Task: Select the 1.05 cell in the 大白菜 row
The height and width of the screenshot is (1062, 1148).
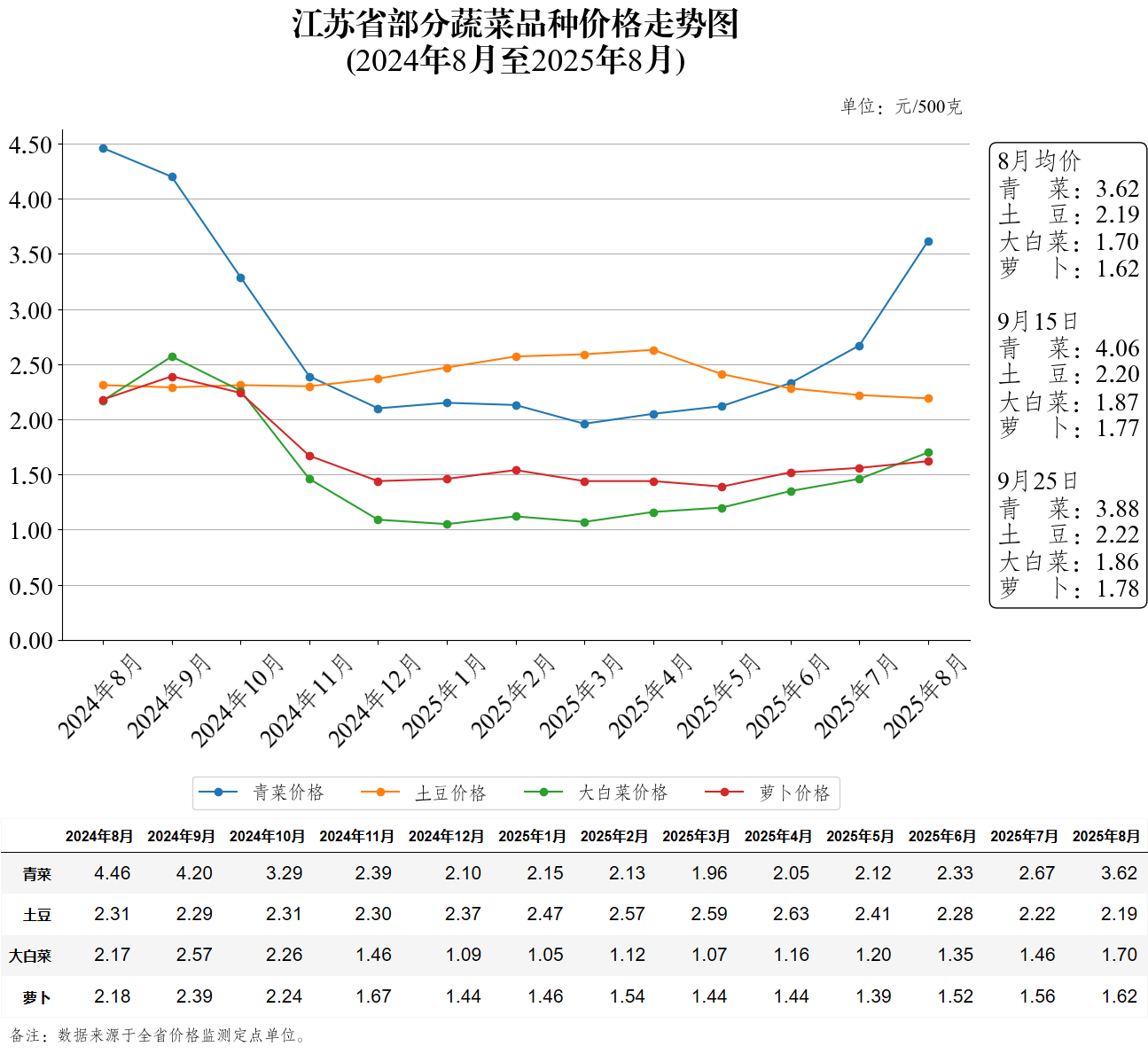Action: (x=545, y=955)
